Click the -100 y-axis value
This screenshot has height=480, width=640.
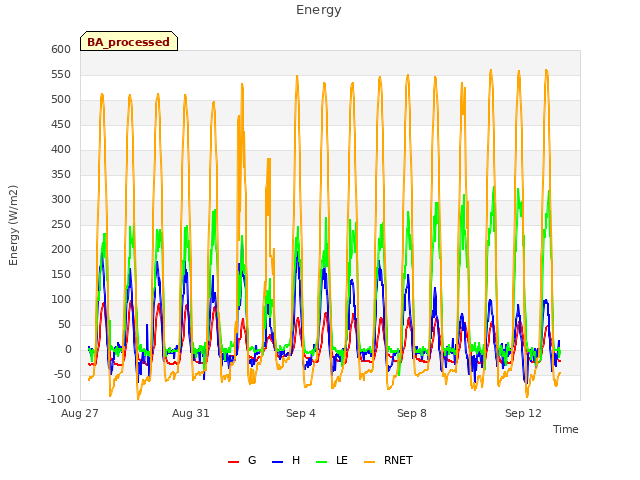click(x=59, y=400)
